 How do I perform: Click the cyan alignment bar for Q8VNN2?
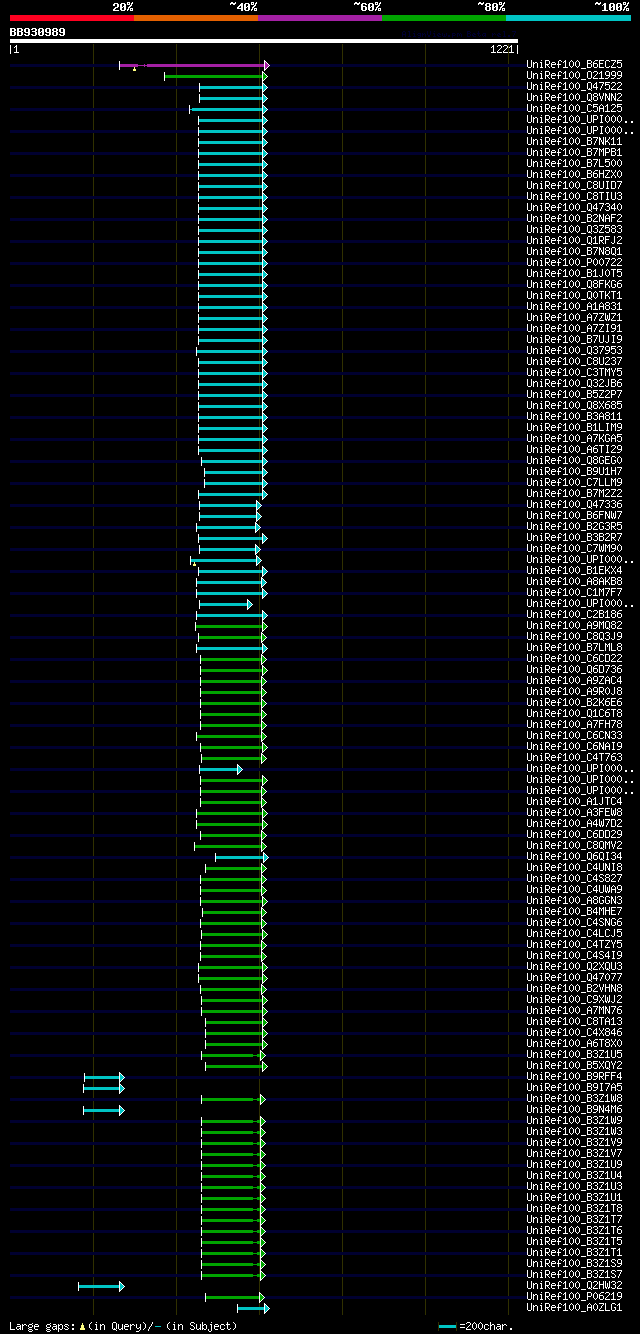[x=231, y=98]
